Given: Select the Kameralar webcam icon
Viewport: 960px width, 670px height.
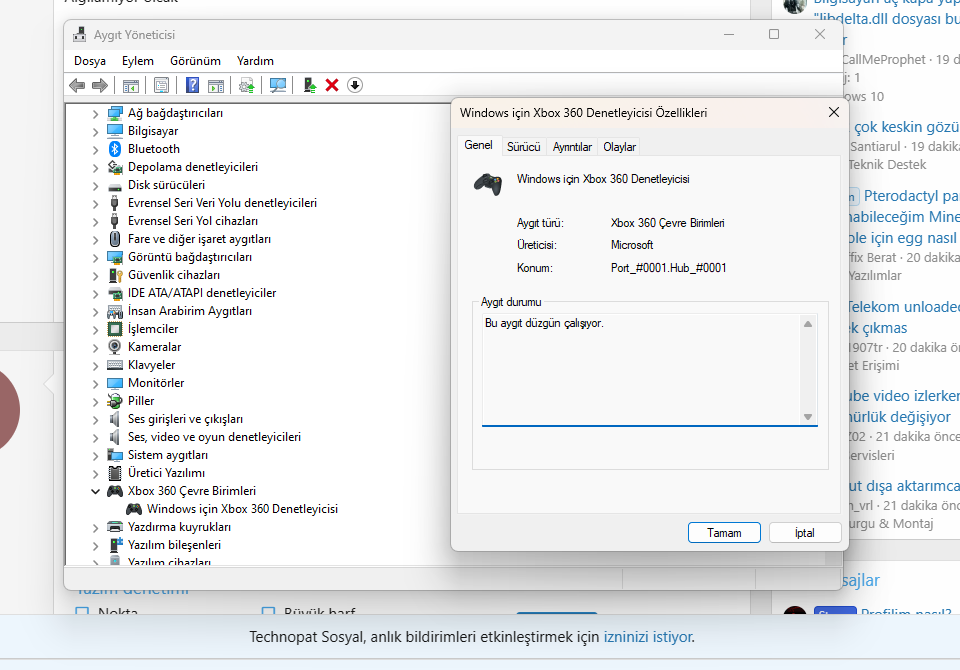Looking at the screenshot, I should (114, 347).
